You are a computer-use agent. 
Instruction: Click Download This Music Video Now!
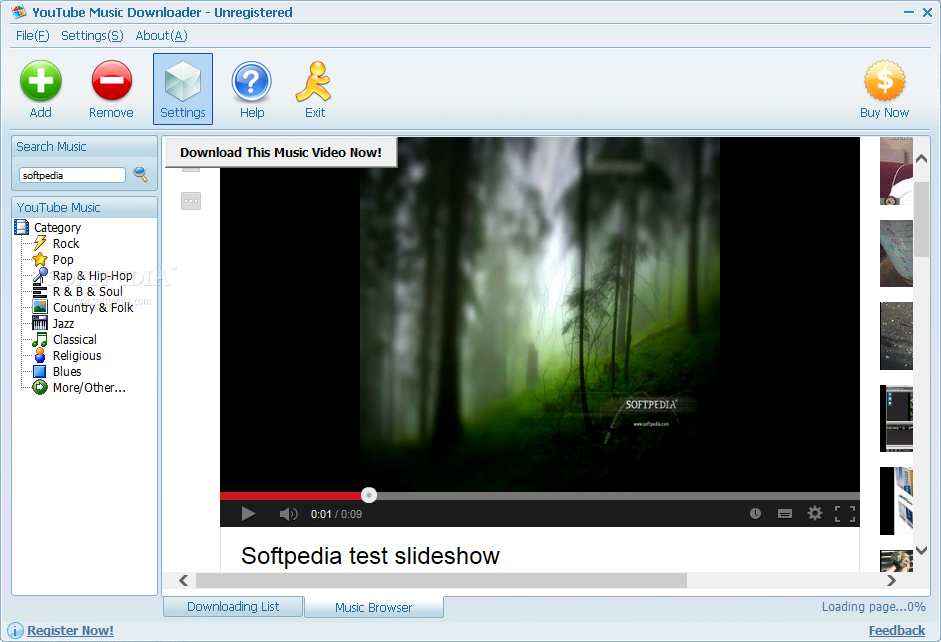pyautogui.click(x=281, y=152)
